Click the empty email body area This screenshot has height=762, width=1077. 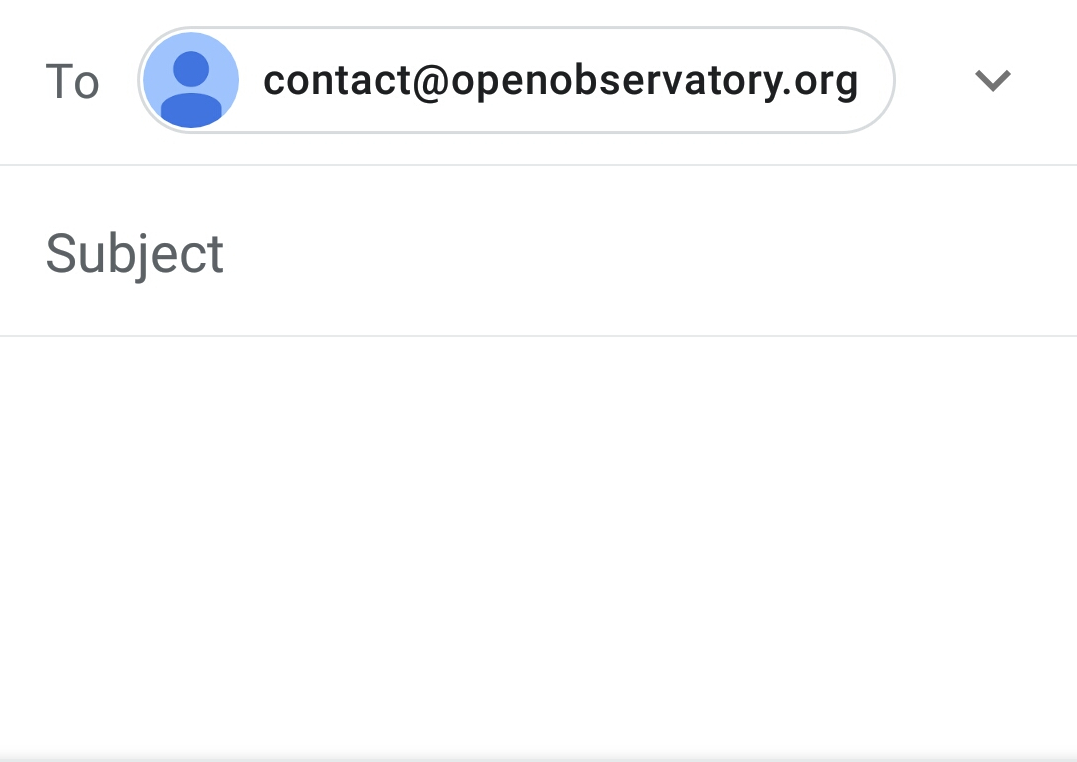click(538, 540)
